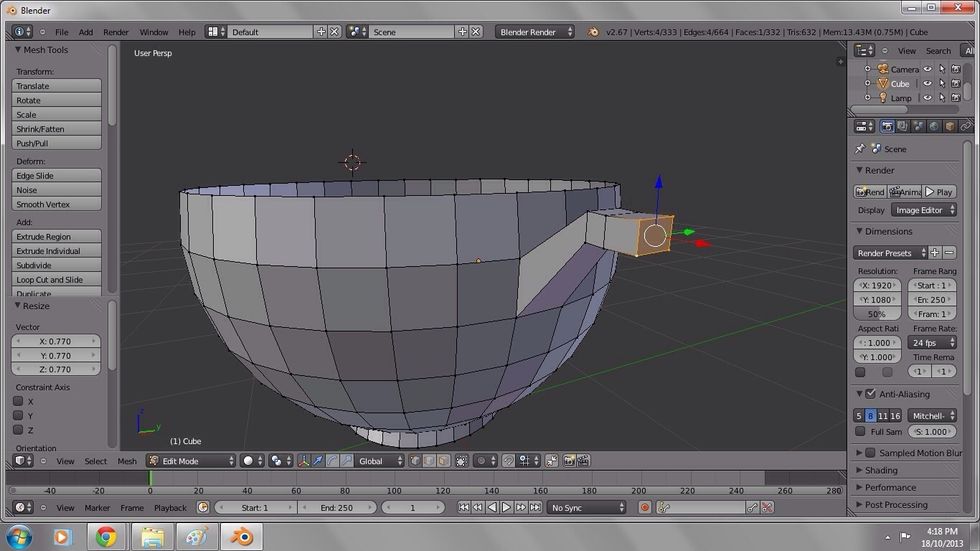
Task: Toggle the 3D manipulator widget icon
Action: (x=302, y=461)
